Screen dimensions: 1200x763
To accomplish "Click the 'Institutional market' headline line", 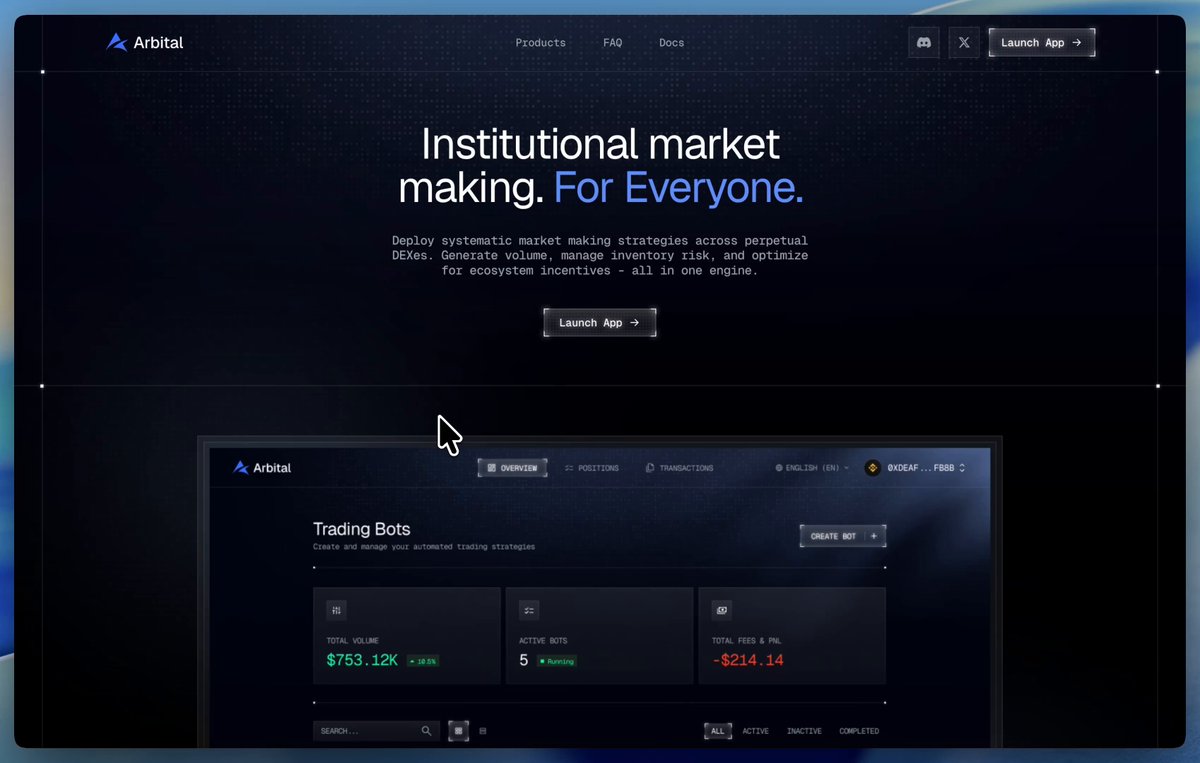I will [x=600, y=145].
